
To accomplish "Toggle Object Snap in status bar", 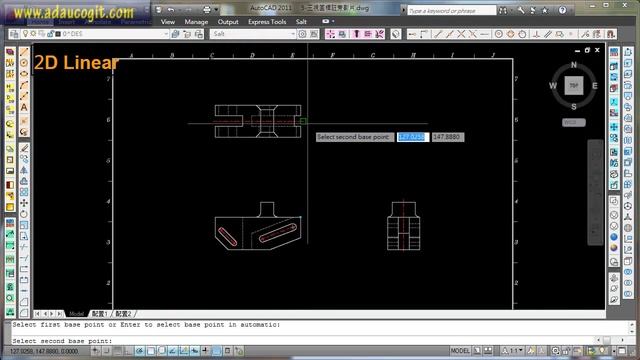I will tap(151, 351).
